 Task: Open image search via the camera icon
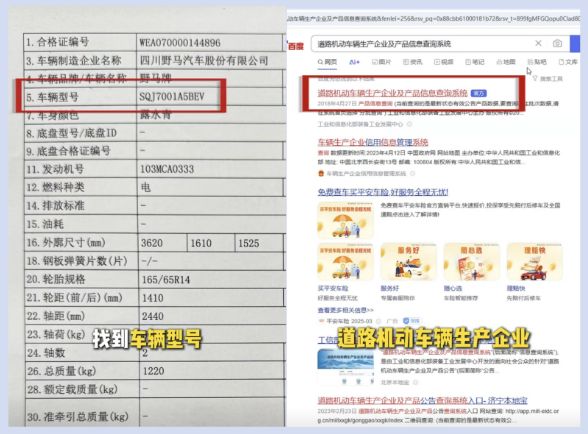tap(557, 44)
